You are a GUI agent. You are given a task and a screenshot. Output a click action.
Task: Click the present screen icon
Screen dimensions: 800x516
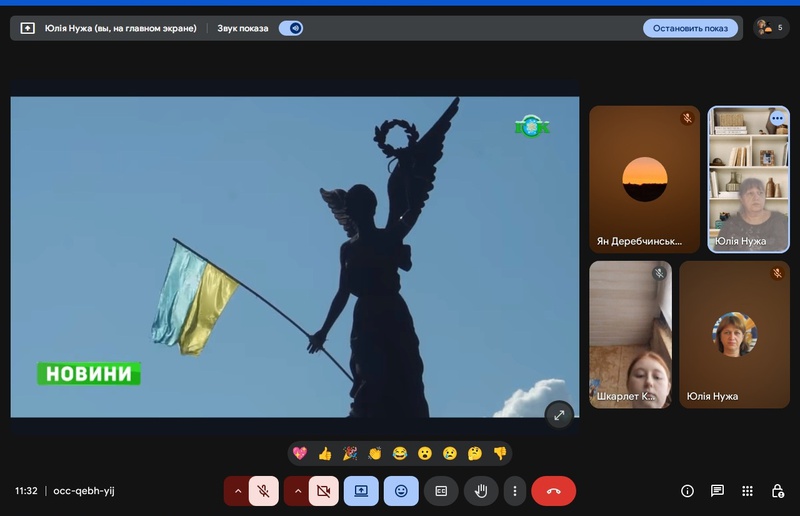pyautogui.click(x=361, y=491)
